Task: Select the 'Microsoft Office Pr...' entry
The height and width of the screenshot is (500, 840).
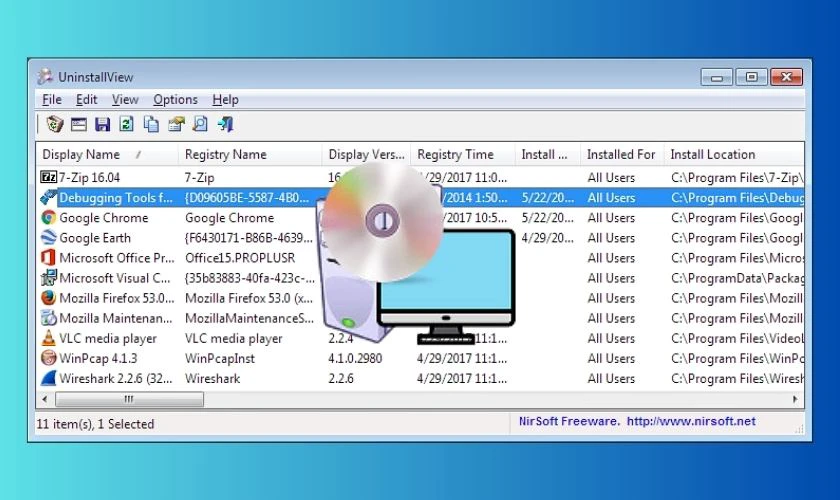Action: (x=117, y=258)
